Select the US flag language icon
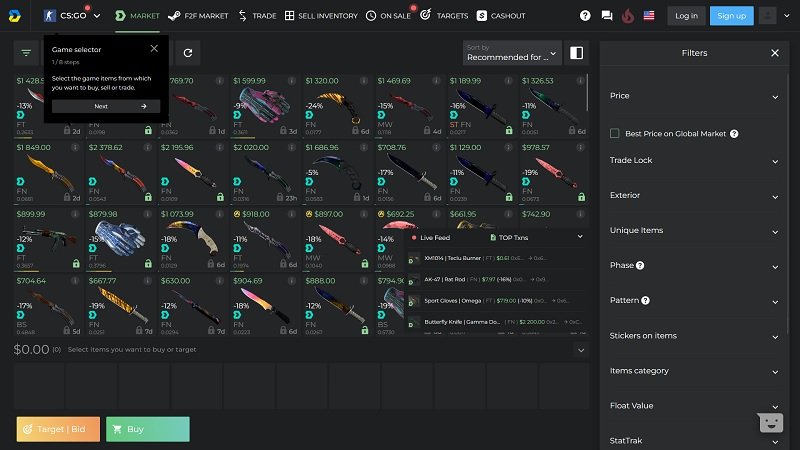Screen dimensions: 800x450 (649, 16)
